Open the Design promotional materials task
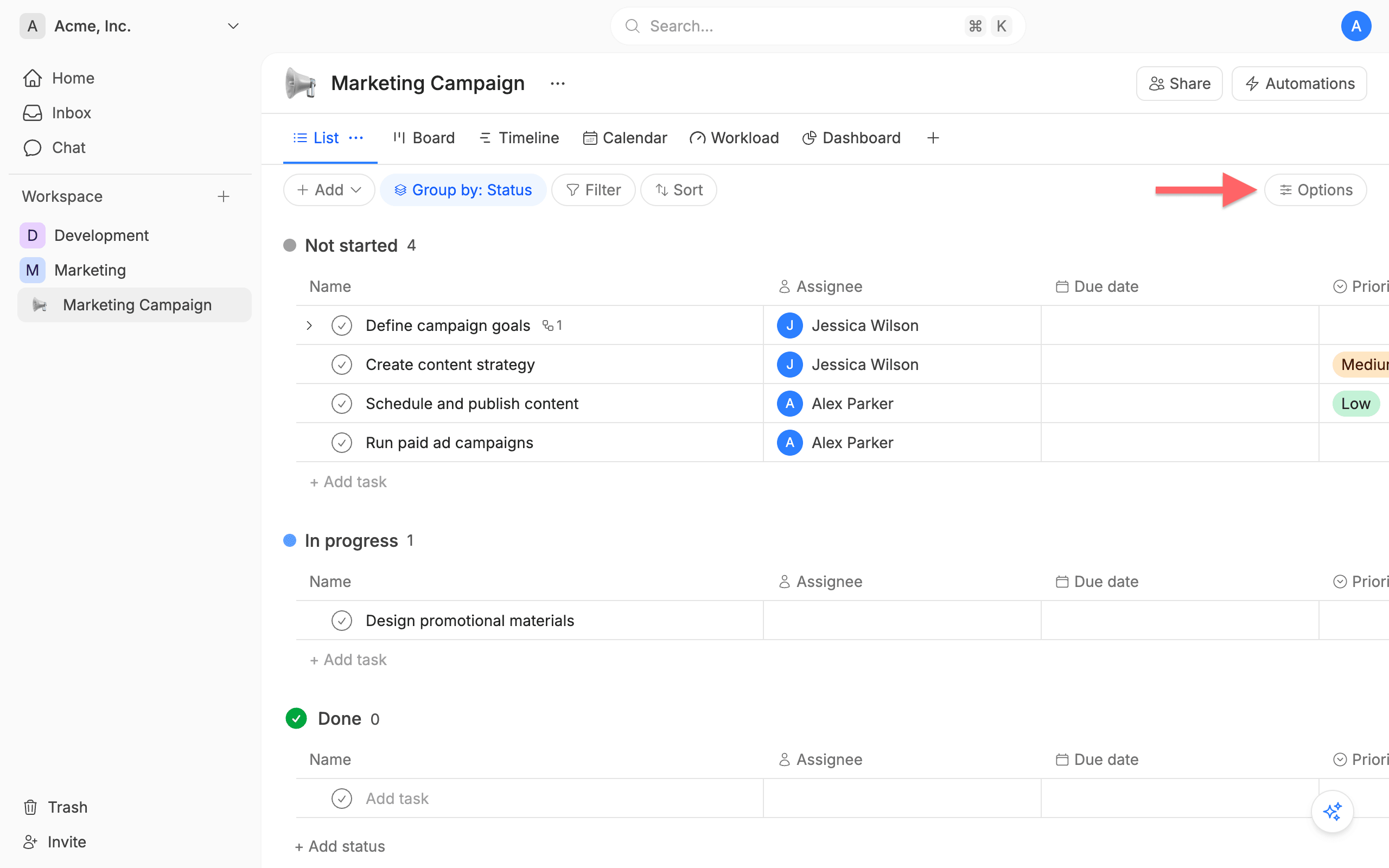The height and width of the screenshot is (868, 1389). 469,621
